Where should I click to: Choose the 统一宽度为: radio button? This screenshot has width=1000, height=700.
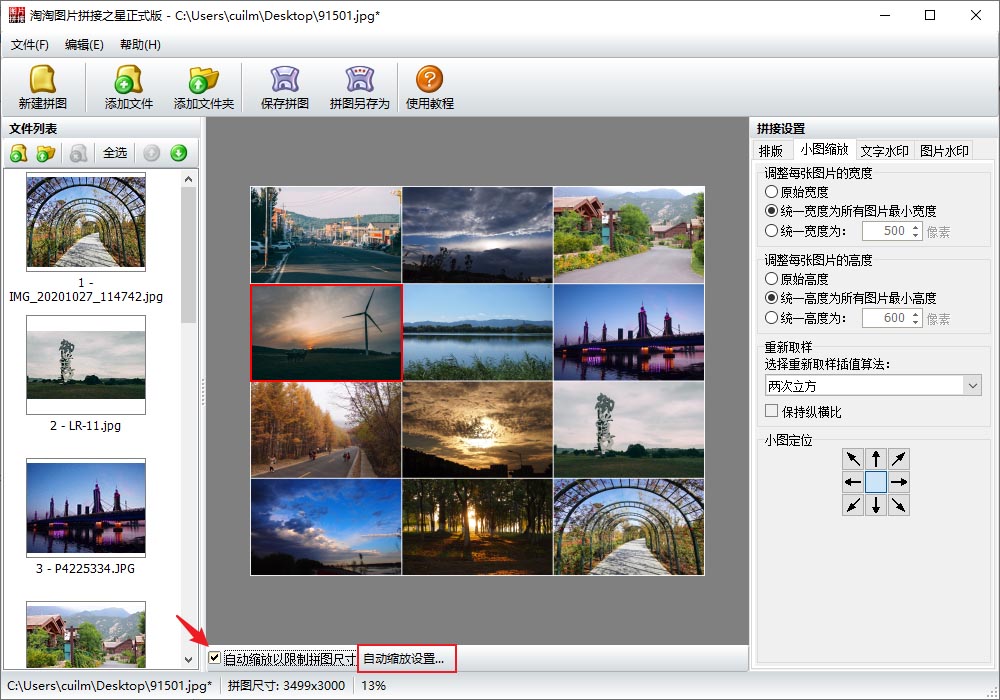(771, 231)
